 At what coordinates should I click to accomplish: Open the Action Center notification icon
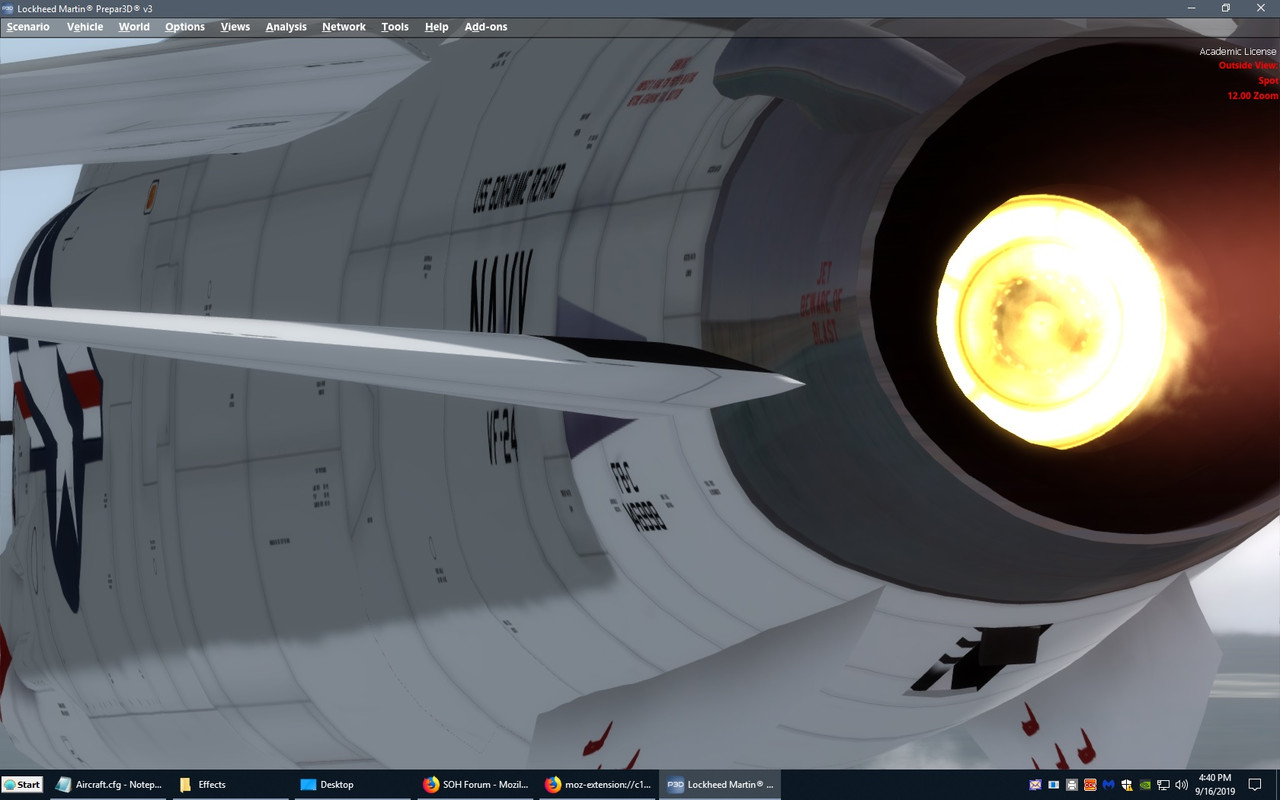click(1256, 785)
